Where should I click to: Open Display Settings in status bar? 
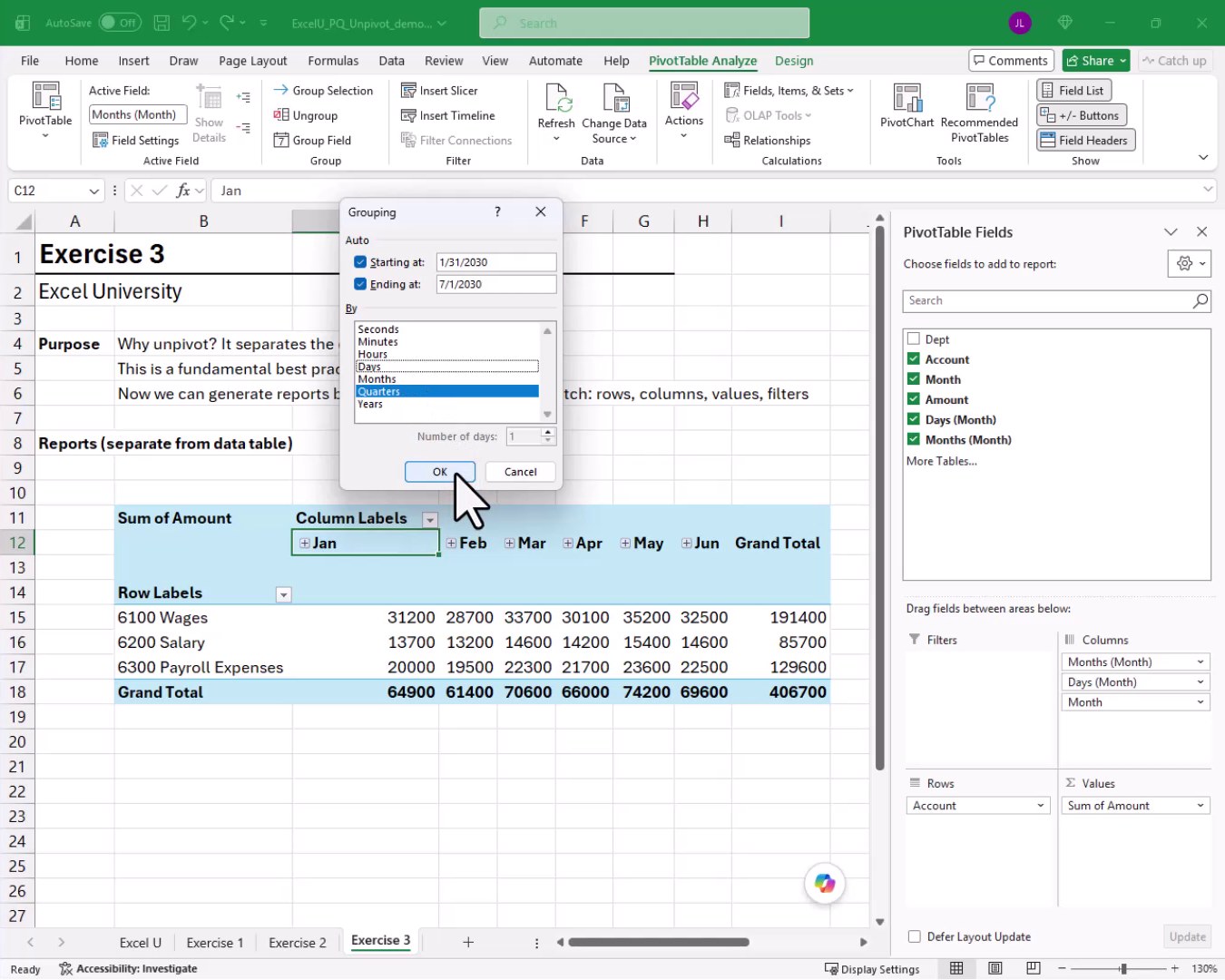click(872, 969)
